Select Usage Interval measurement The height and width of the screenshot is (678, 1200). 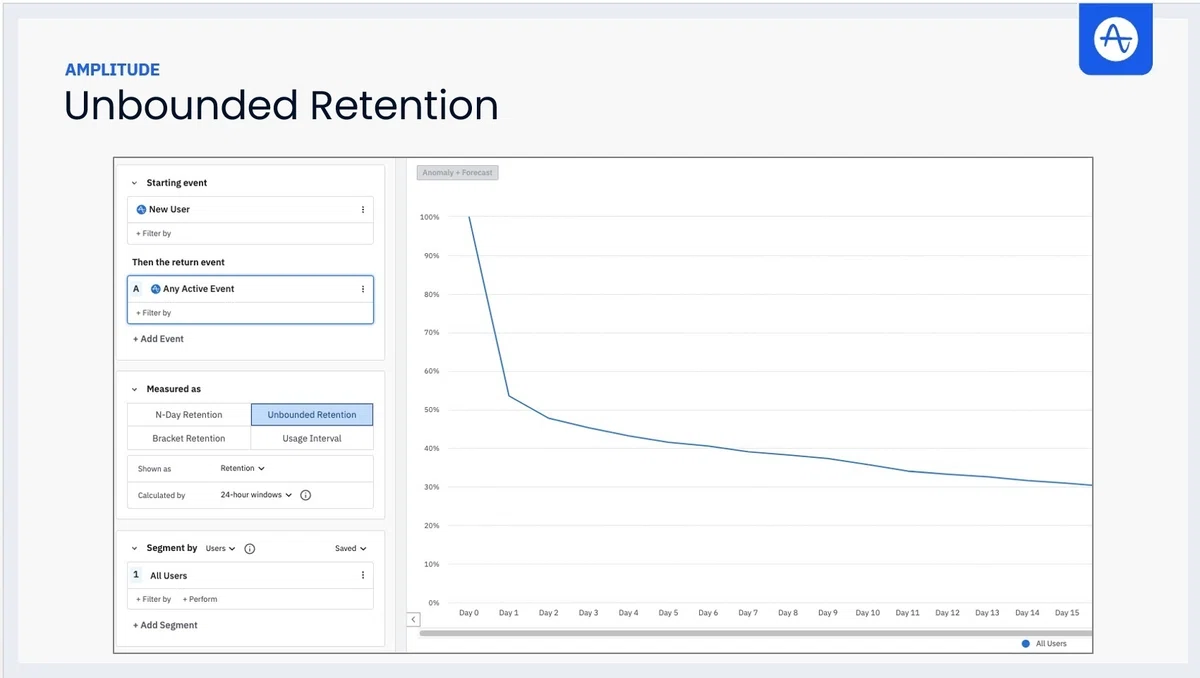[312, 439]
